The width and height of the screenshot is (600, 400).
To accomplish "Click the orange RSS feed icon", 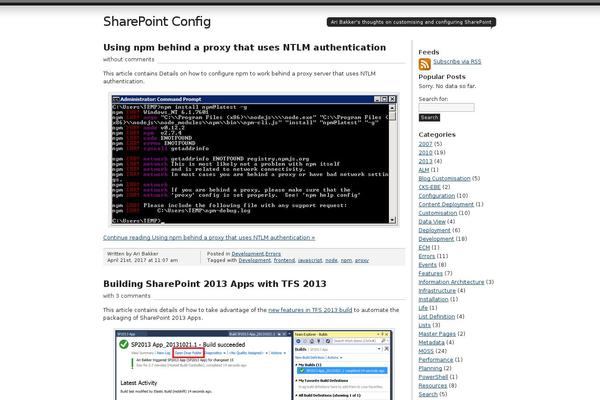I will (x=424, y=64).
